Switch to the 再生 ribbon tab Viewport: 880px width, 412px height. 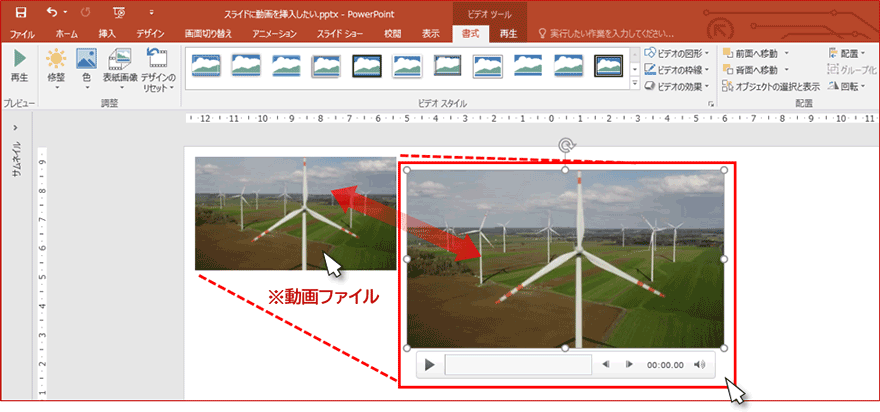click(x=508, y=33)
